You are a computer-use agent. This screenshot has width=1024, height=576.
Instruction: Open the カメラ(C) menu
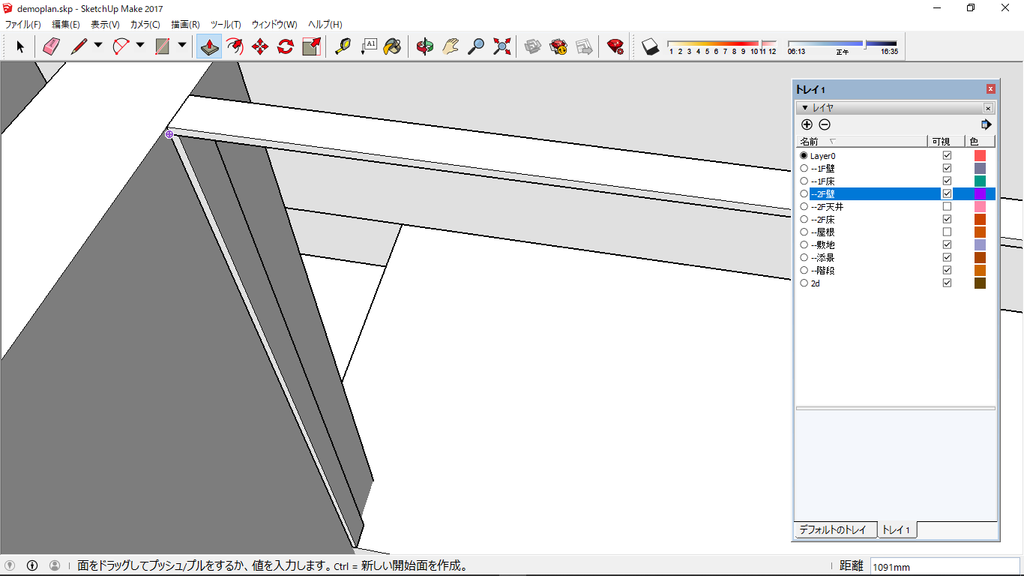point(145,24)
